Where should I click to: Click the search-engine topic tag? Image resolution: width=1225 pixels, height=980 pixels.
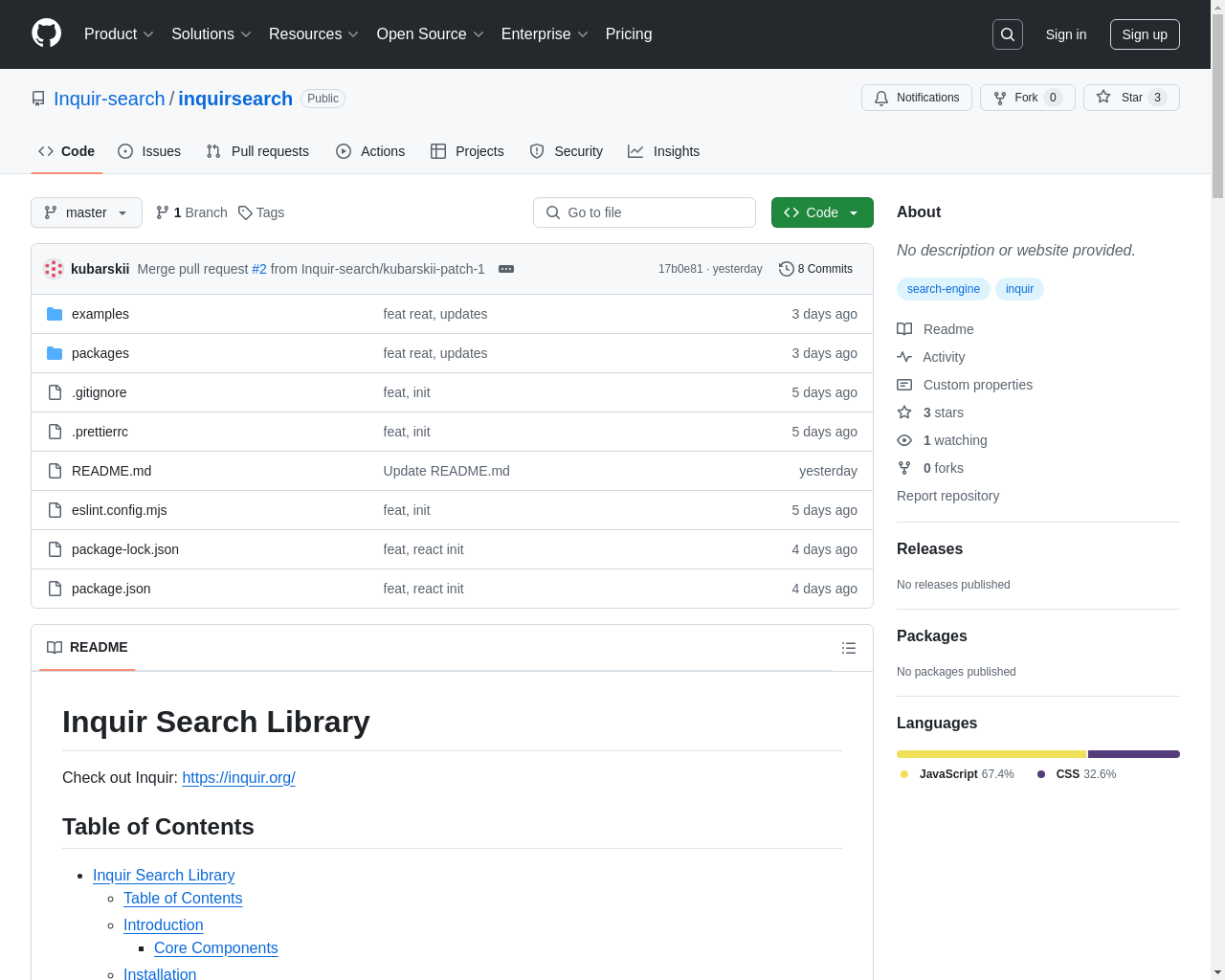pyautogui.click(x=944, y=289)
